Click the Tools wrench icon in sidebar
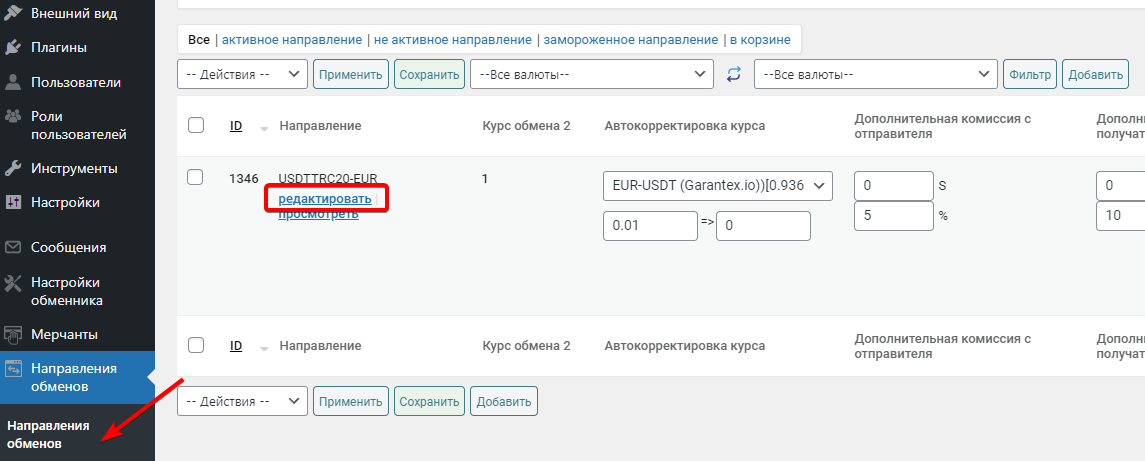Screen dimensions: 1145x461 14,168
